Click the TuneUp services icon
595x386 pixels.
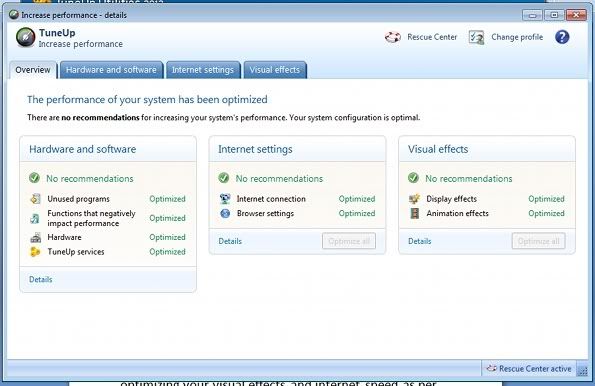pyautogui.click(x=35, y=252)
